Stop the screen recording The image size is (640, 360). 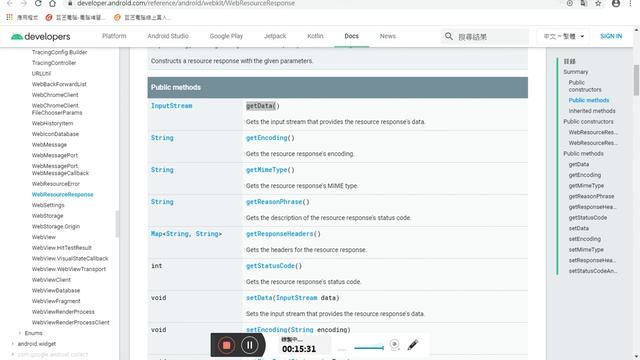coord(226,345)
